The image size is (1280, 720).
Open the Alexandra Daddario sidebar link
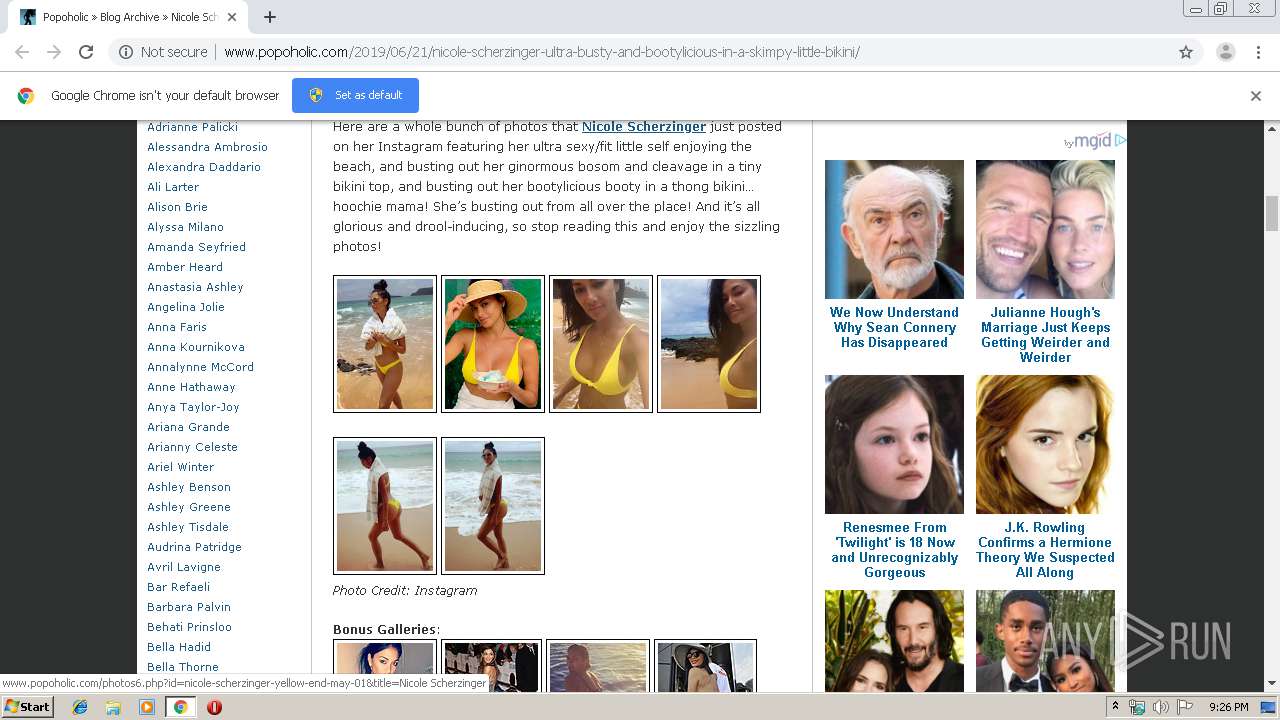204,167
